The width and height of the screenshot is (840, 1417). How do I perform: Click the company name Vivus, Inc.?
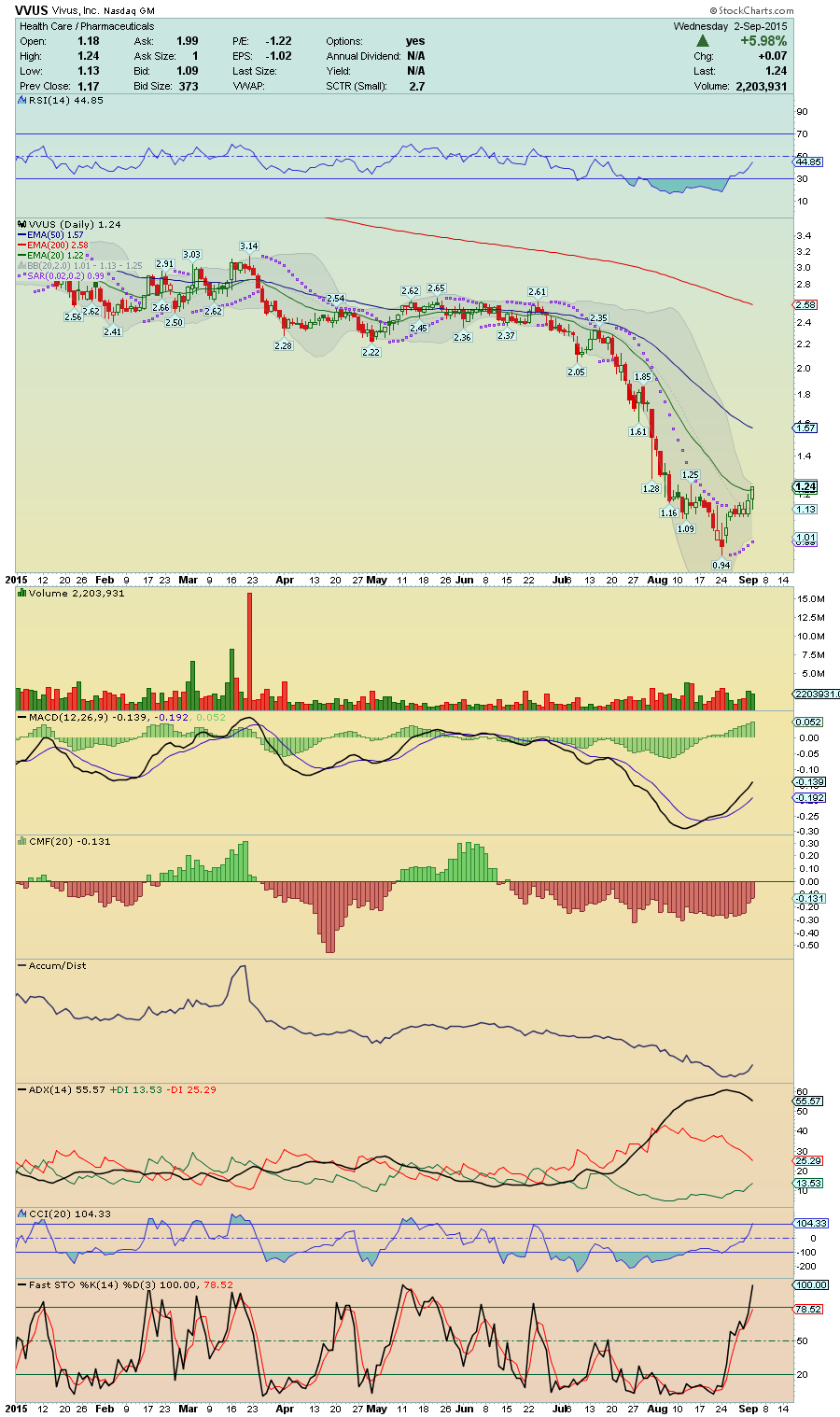(76, 11)
